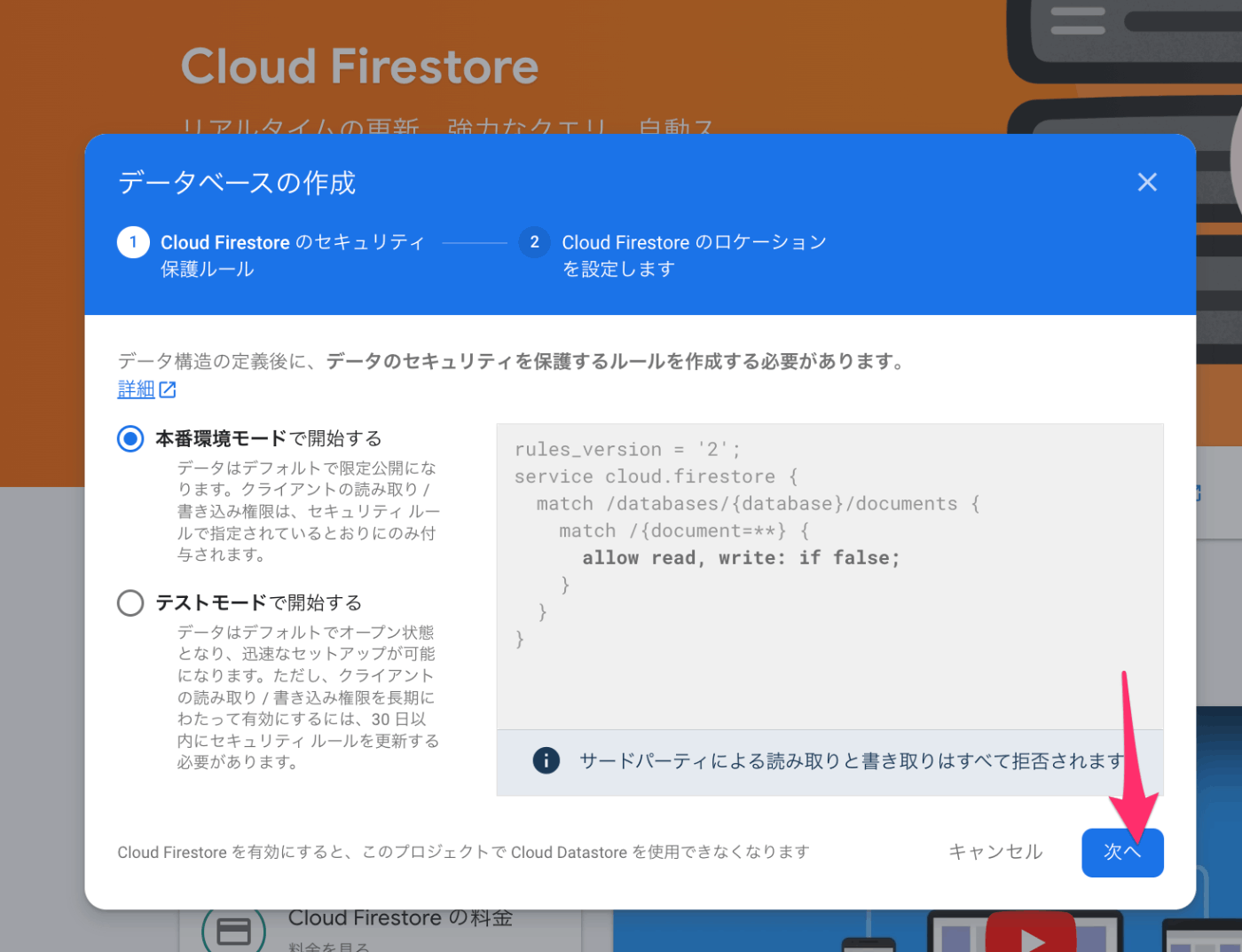Click the Cloud Firestore のロケーション step label
1242x952 pixels.
click(694, 256)
